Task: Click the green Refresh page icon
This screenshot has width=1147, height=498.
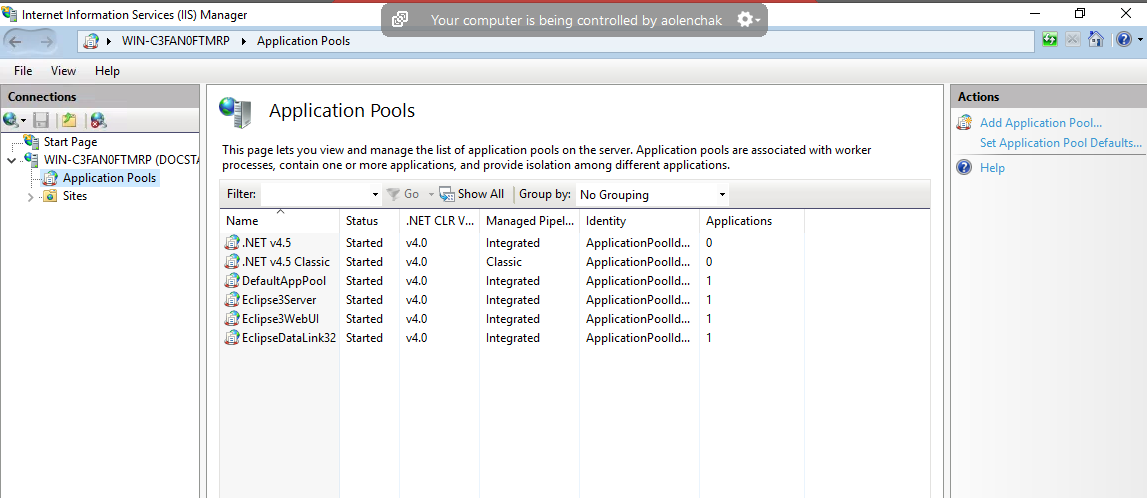Action: [x=1050, y=40]
